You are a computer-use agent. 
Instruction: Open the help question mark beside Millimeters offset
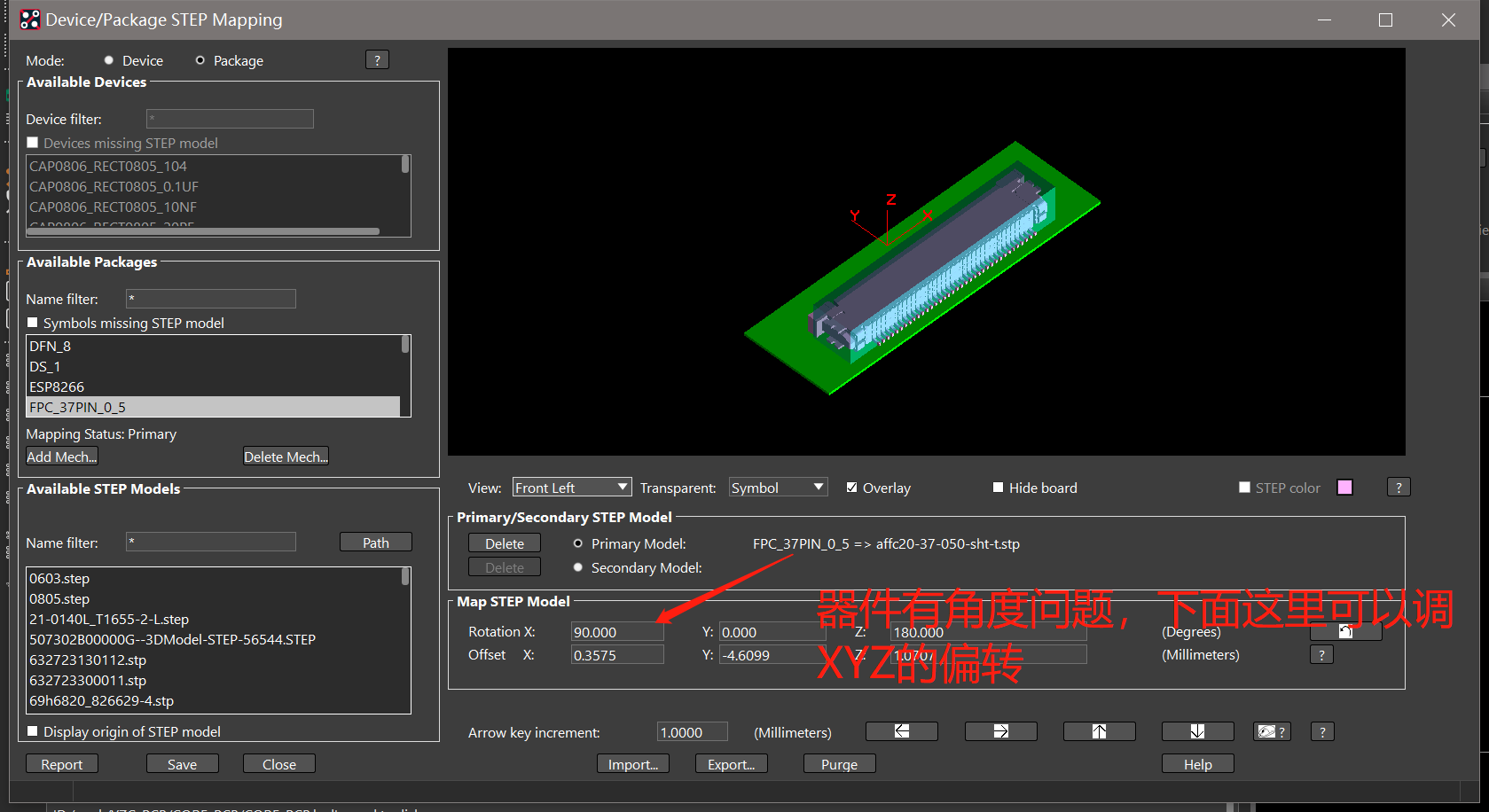click(x=1321, y=655)
